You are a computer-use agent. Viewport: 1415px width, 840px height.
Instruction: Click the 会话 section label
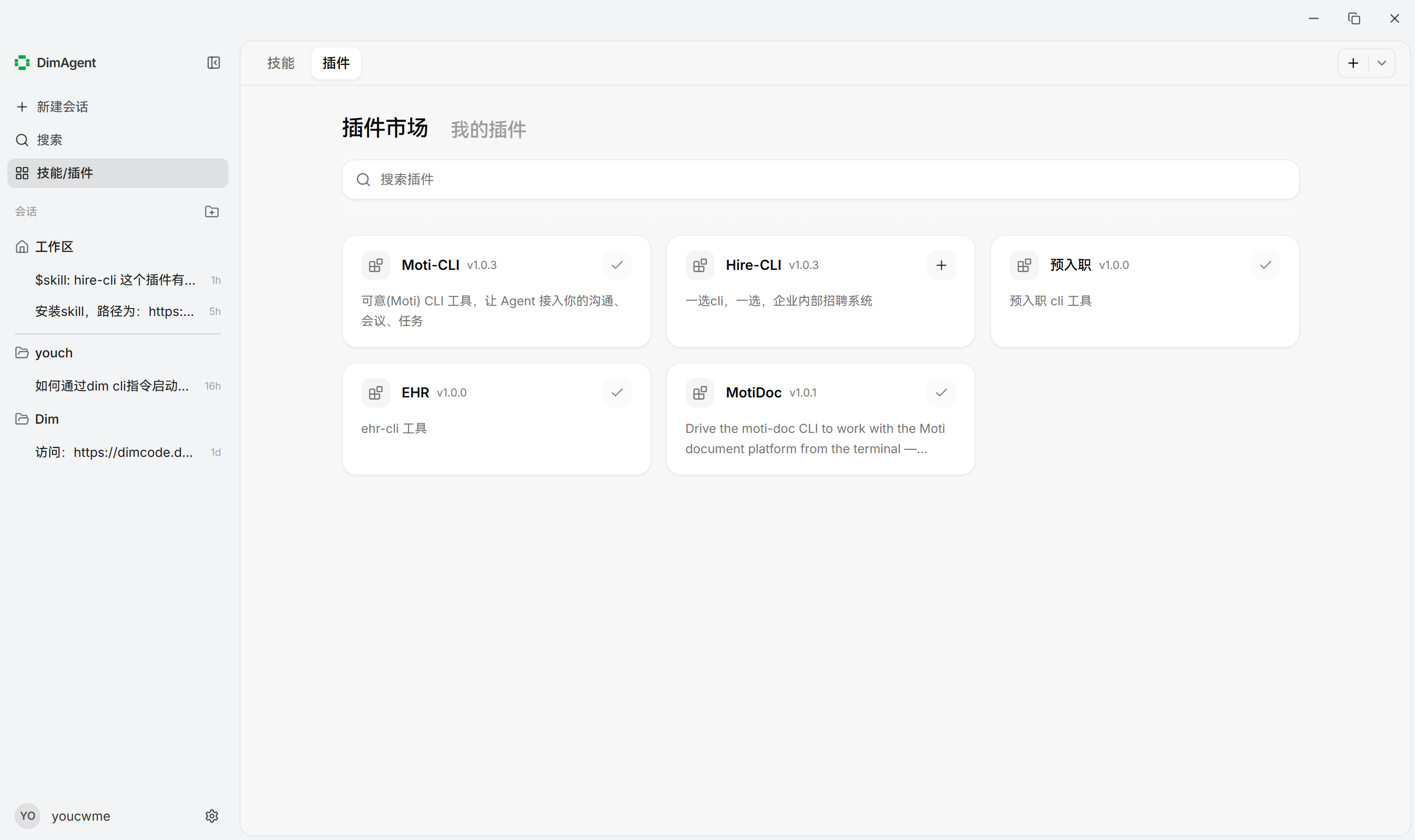pyautogui.click(x=26, y=212)
